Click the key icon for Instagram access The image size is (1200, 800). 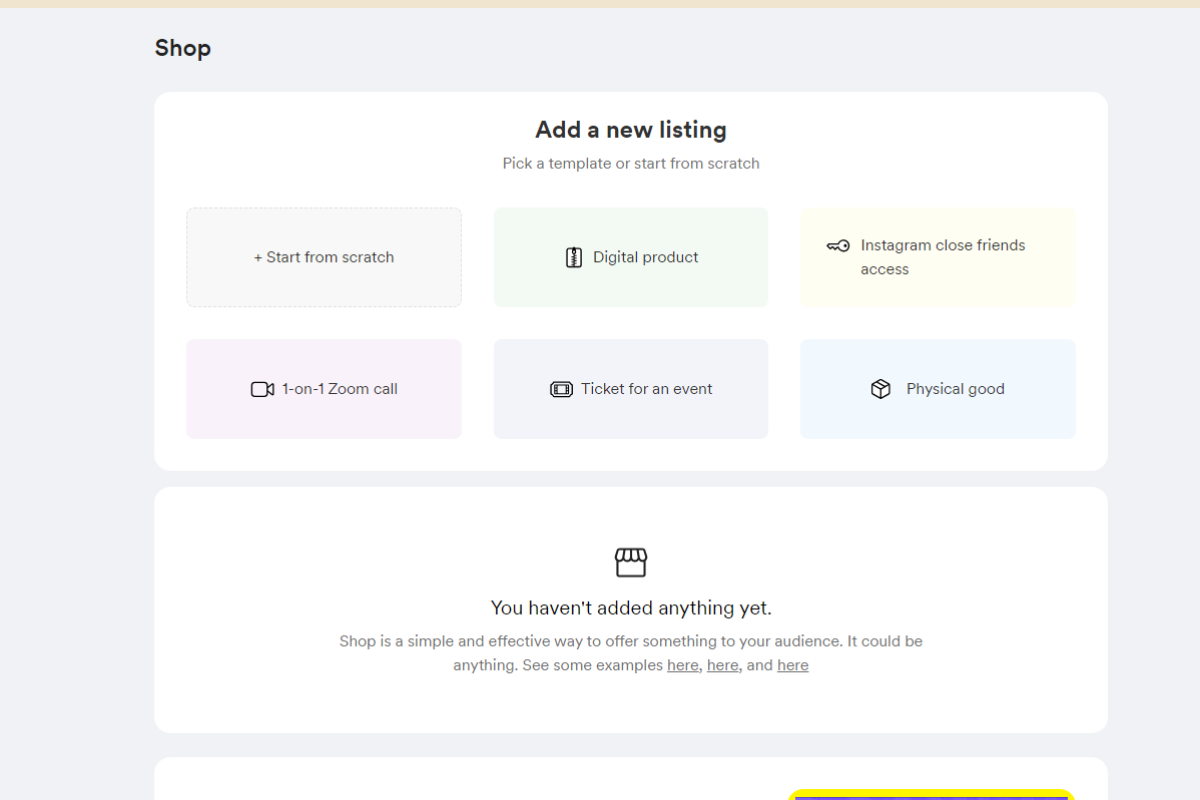coord(838,246)
